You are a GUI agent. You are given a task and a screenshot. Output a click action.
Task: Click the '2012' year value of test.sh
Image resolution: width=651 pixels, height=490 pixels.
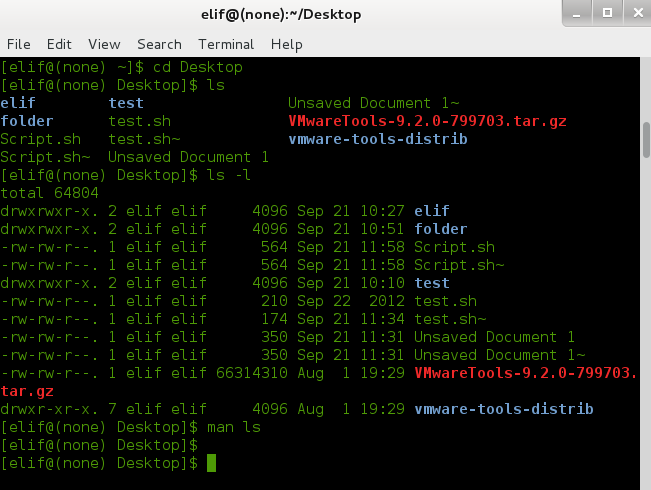(387, 301)
